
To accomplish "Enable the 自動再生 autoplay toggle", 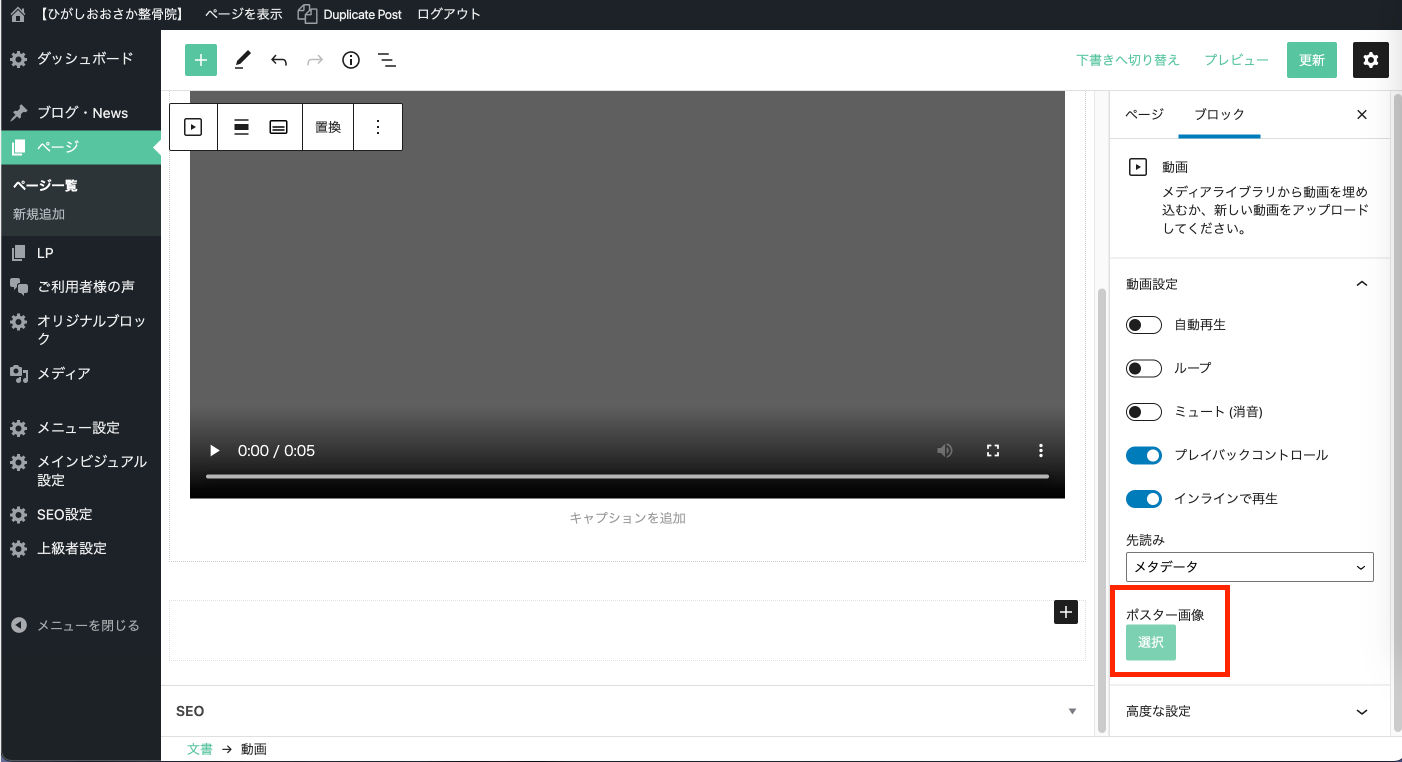I will [1144, 325].
